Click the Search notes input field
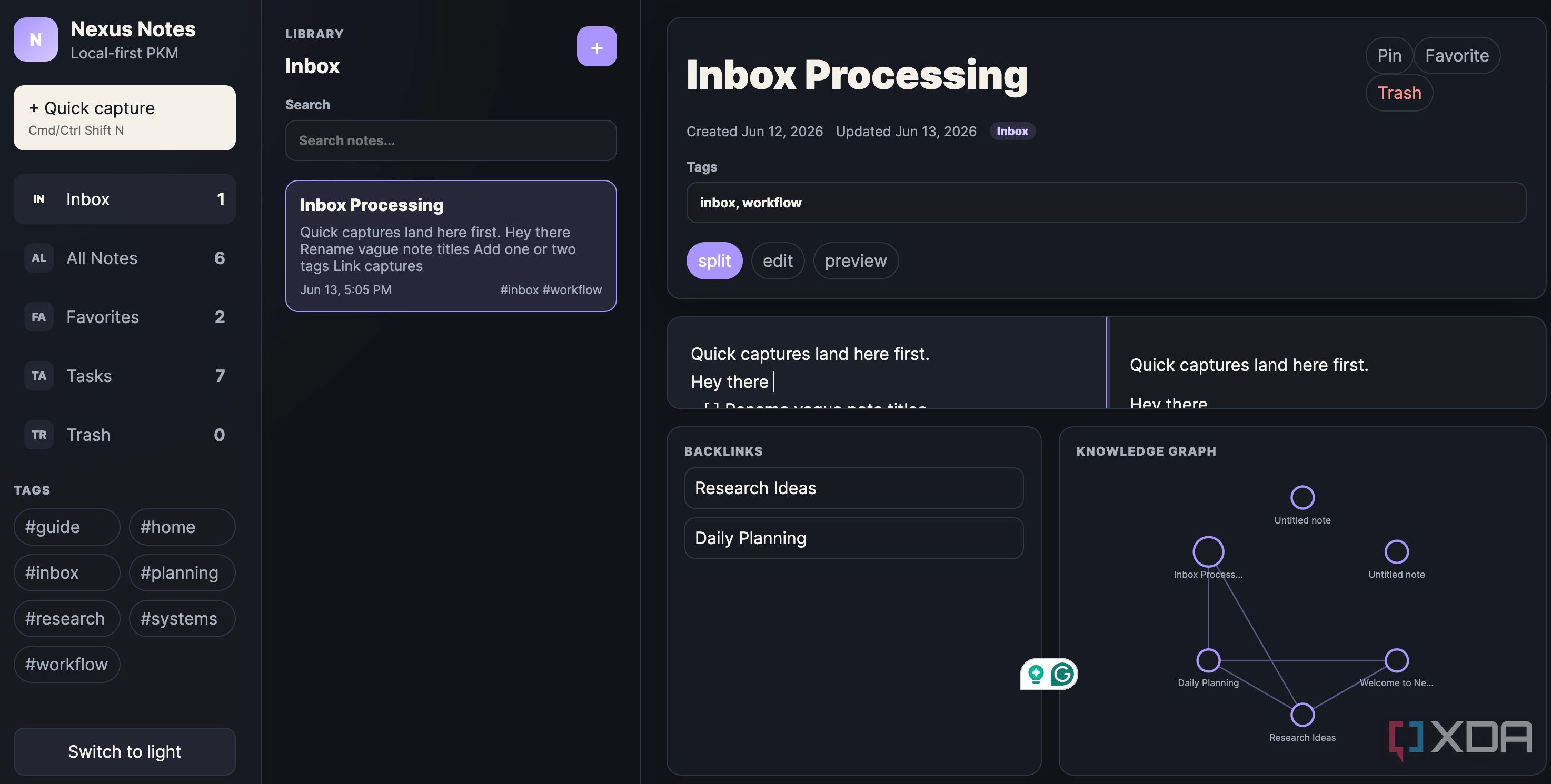This screenshot has height=784, width=1551. point(450,140)
